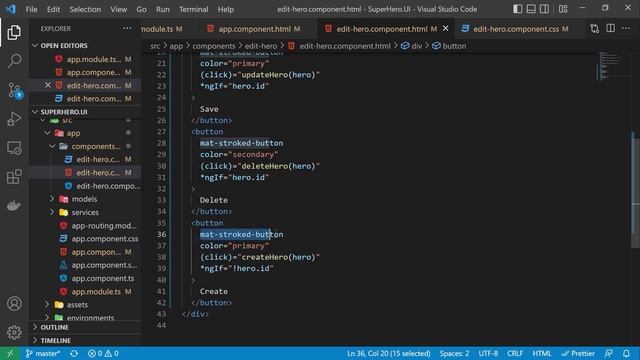Open the Docker view icon
This screenshot has width=640, height=360.
[x=14, y=205]
